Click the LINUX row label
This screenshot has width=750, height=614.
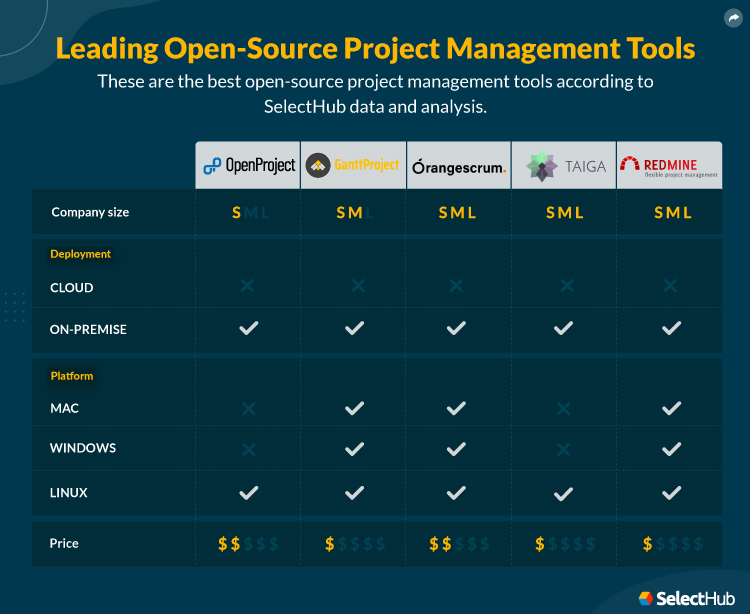(68, 493)
